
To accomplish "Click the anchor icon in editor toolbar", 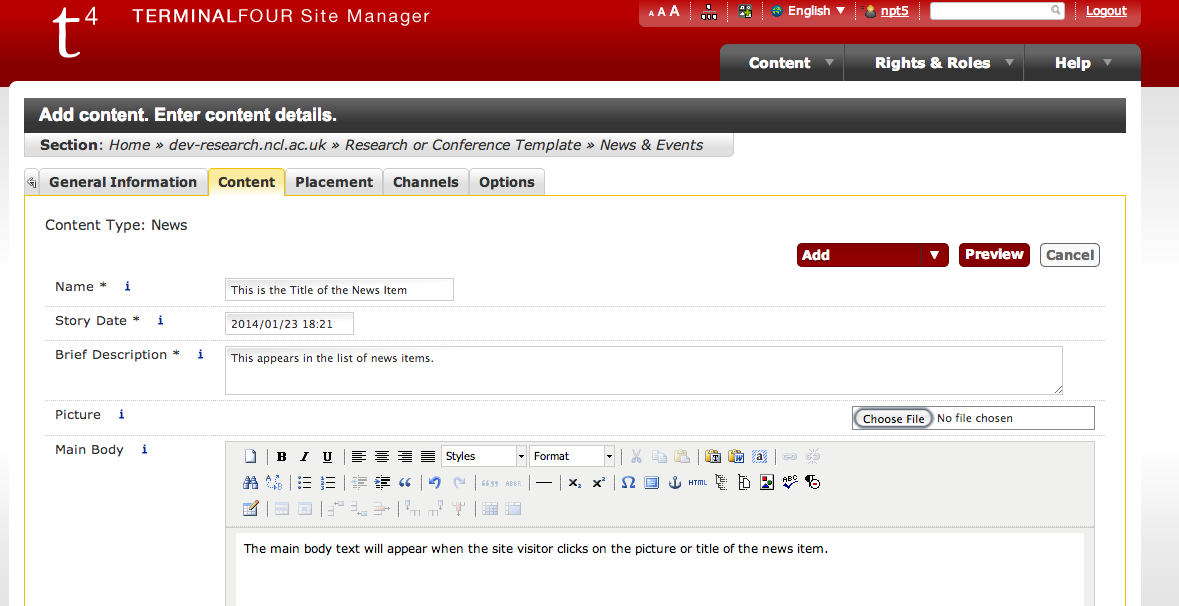I will (675, 483).
